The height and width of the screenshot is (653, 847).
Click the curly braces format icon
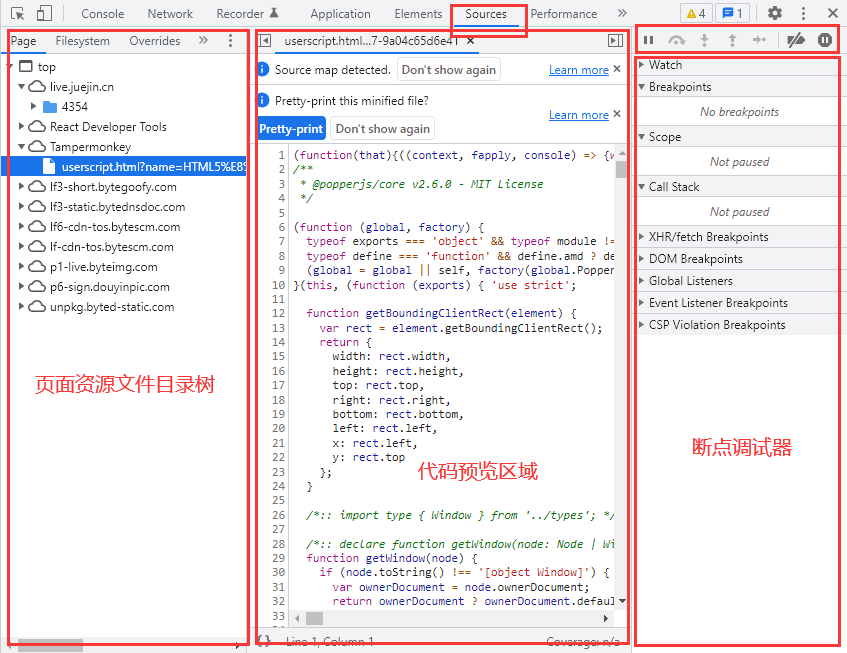coord(264,641)
